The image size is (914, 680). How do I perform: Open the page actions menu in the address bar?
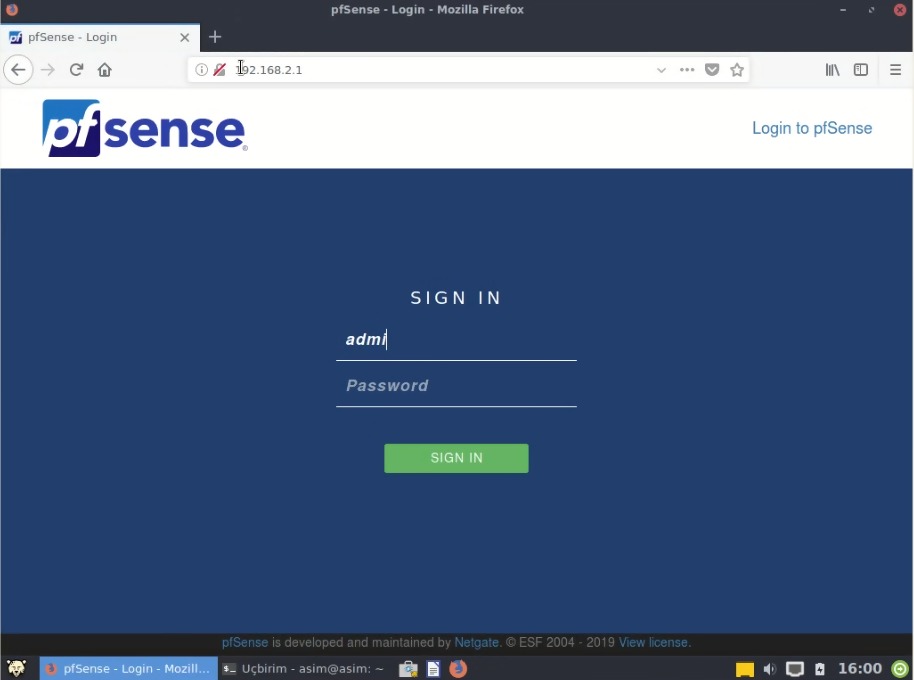point(686,69)
